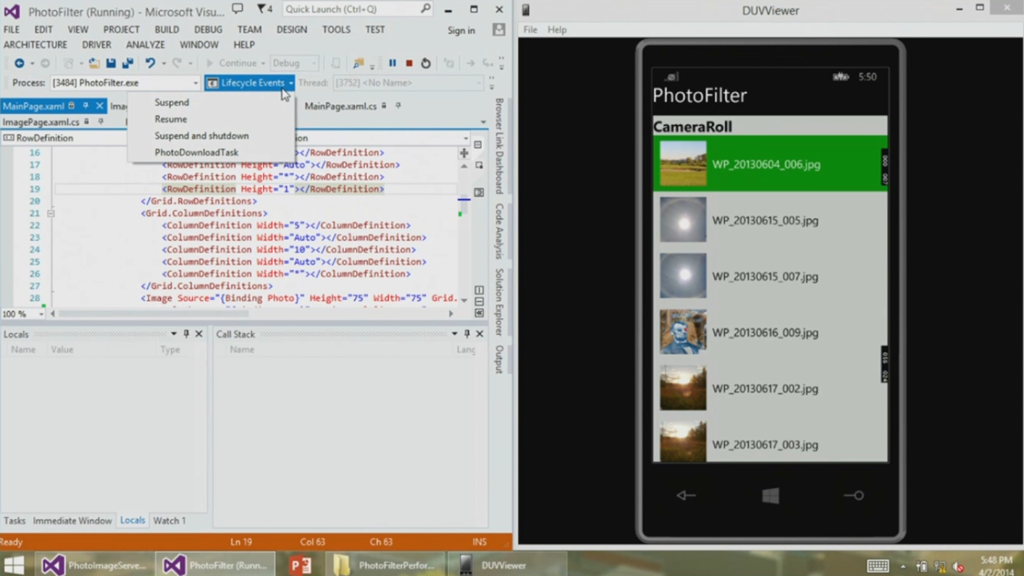
Task: Click the Save floppy disk icon
Action: click(111, 63)
